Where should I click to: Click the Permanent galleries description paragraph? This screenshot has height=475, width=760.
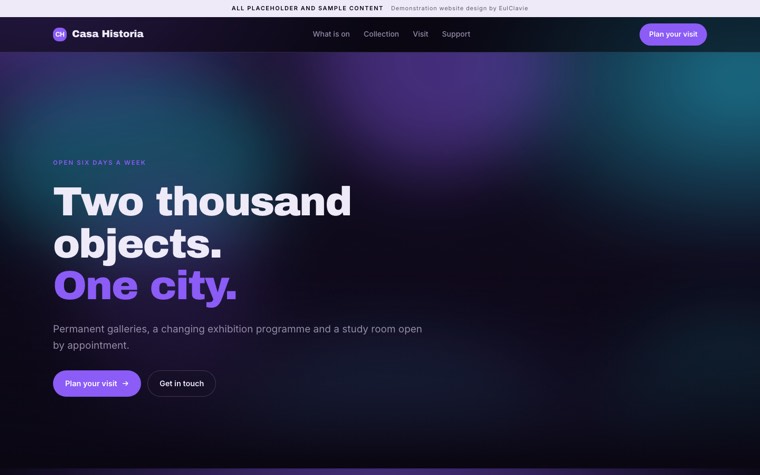tap(238, 337)
